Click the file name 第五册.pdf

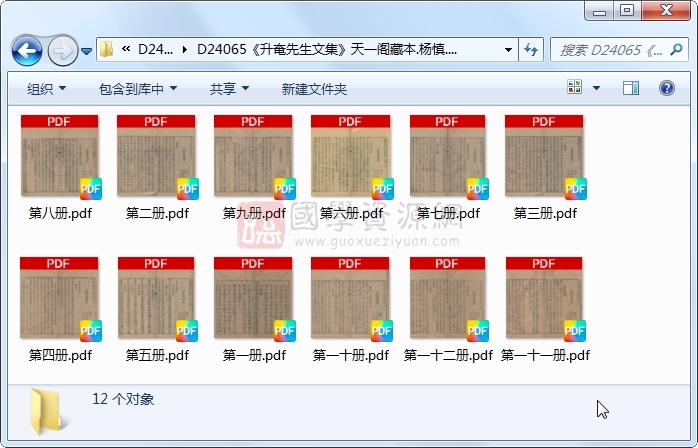click(157, 355)
